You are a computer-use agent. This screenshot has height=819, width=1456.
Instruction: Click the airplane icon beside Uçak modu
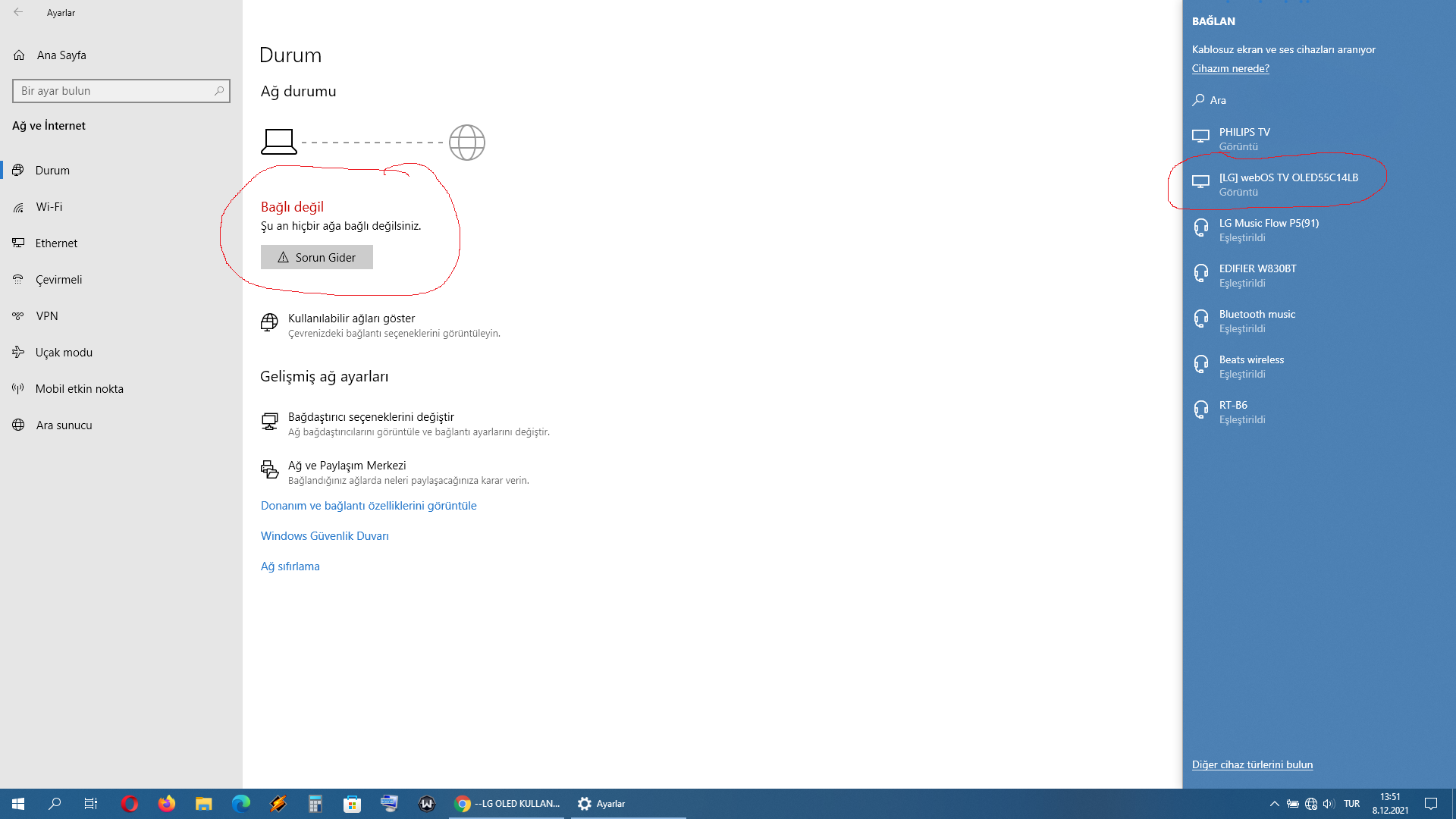(18, 352)
